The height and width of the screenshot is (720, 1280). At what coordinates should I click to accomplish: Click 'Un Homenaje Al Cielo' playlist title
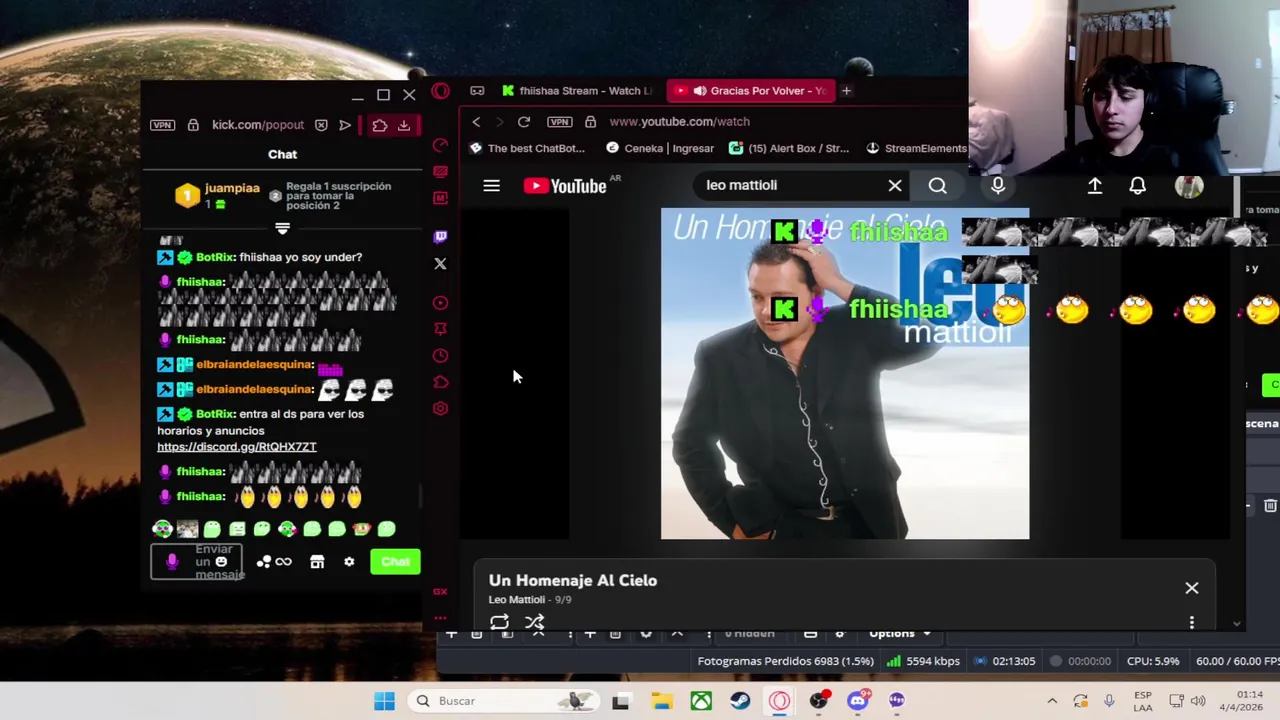pyautogui.click(x=573, y=580)
